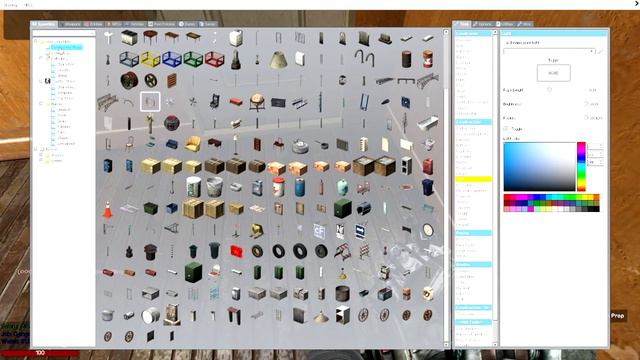
Task: Click the tool list scrollbar
Action: [495, 188]
